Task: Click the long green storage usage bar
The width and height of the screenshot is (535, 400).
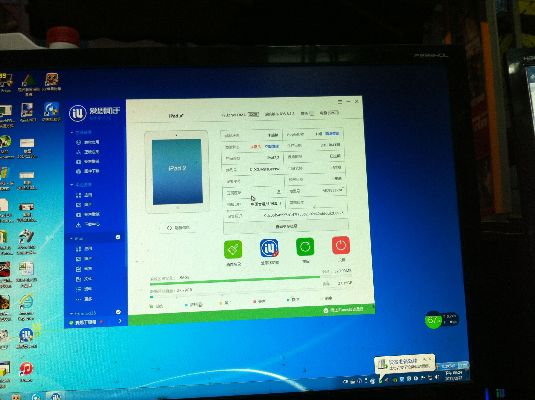Action: [235, 280]
